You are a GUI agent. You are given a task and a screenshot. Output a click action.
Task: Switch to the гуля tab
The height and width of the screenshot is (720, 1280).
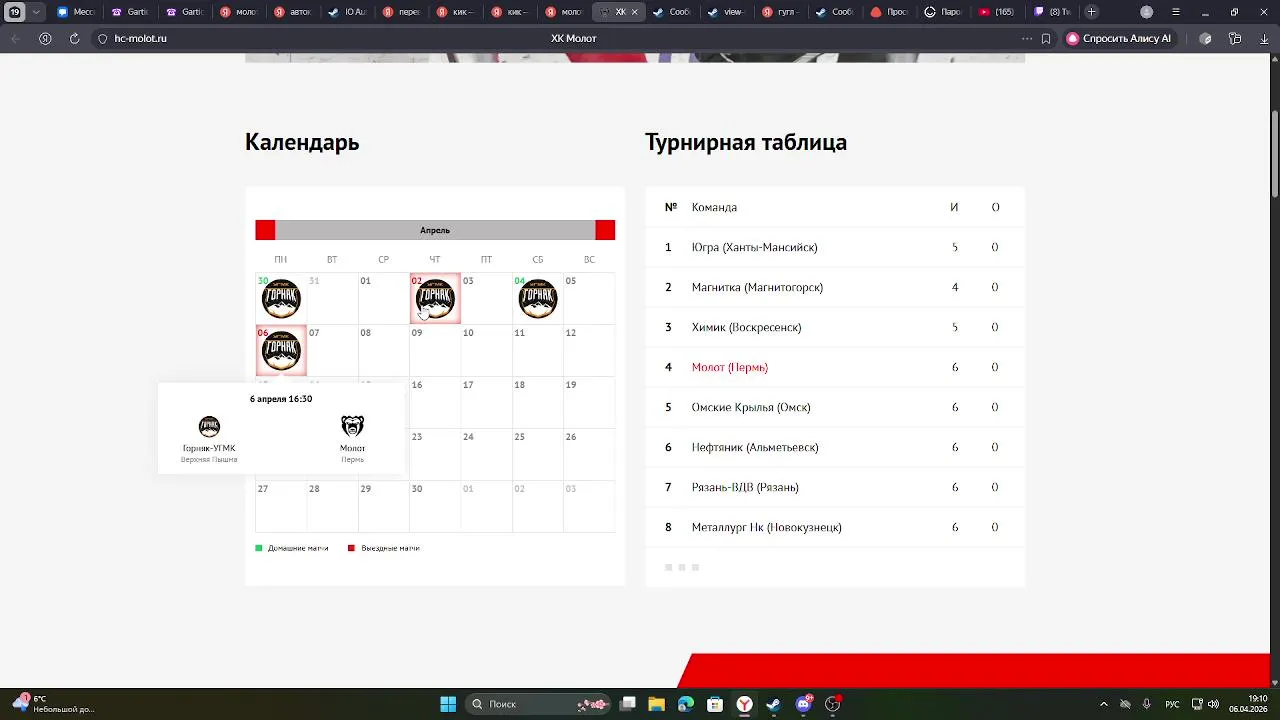click(780, 12)
